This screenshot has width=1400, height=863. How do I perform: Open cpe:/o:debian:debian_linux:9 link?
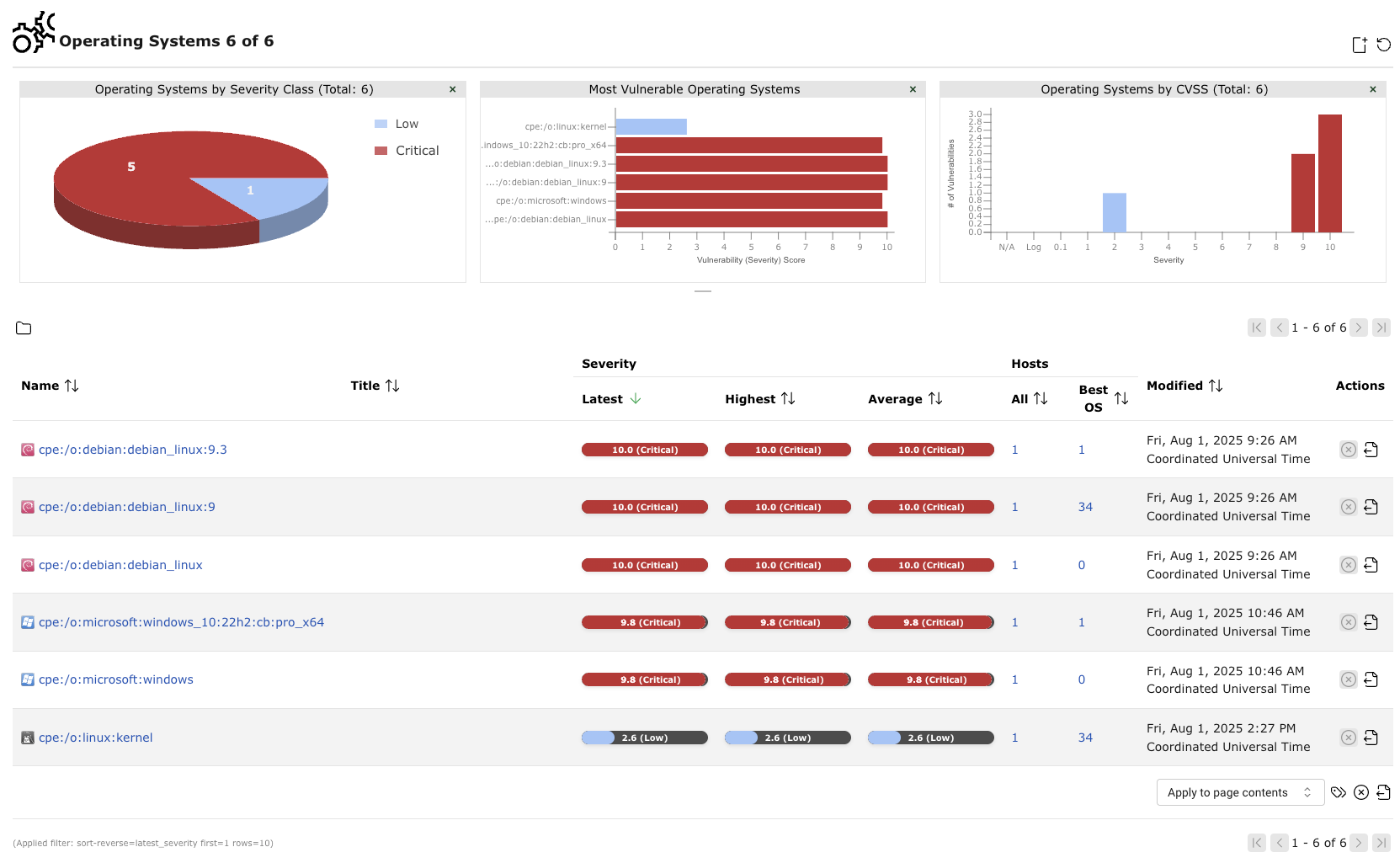(127, 507)
